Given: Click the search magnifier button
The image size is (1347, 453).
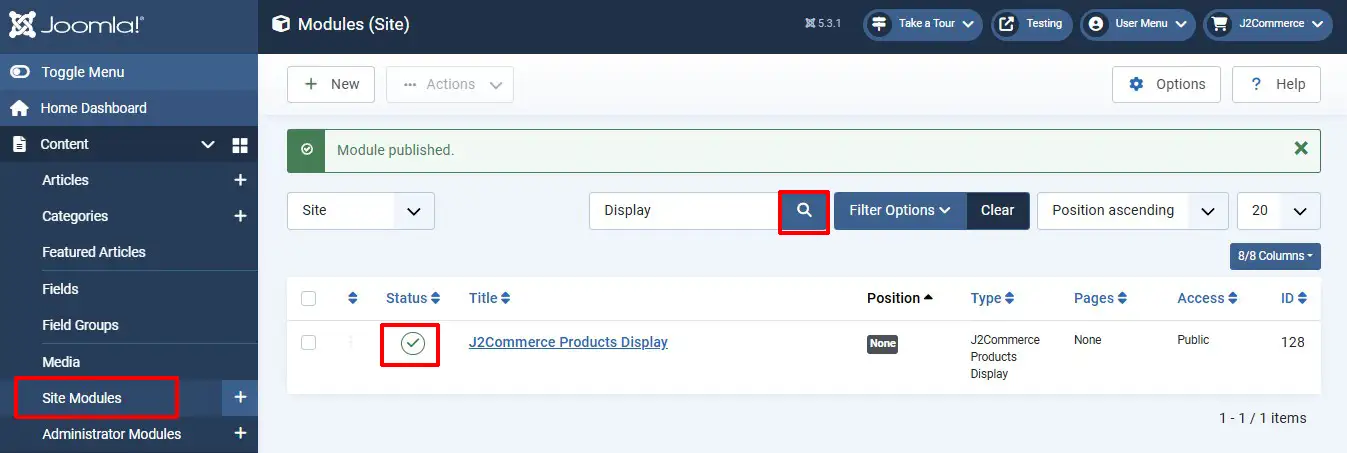Looking at the screenshot, I should [x=804, y=211].
